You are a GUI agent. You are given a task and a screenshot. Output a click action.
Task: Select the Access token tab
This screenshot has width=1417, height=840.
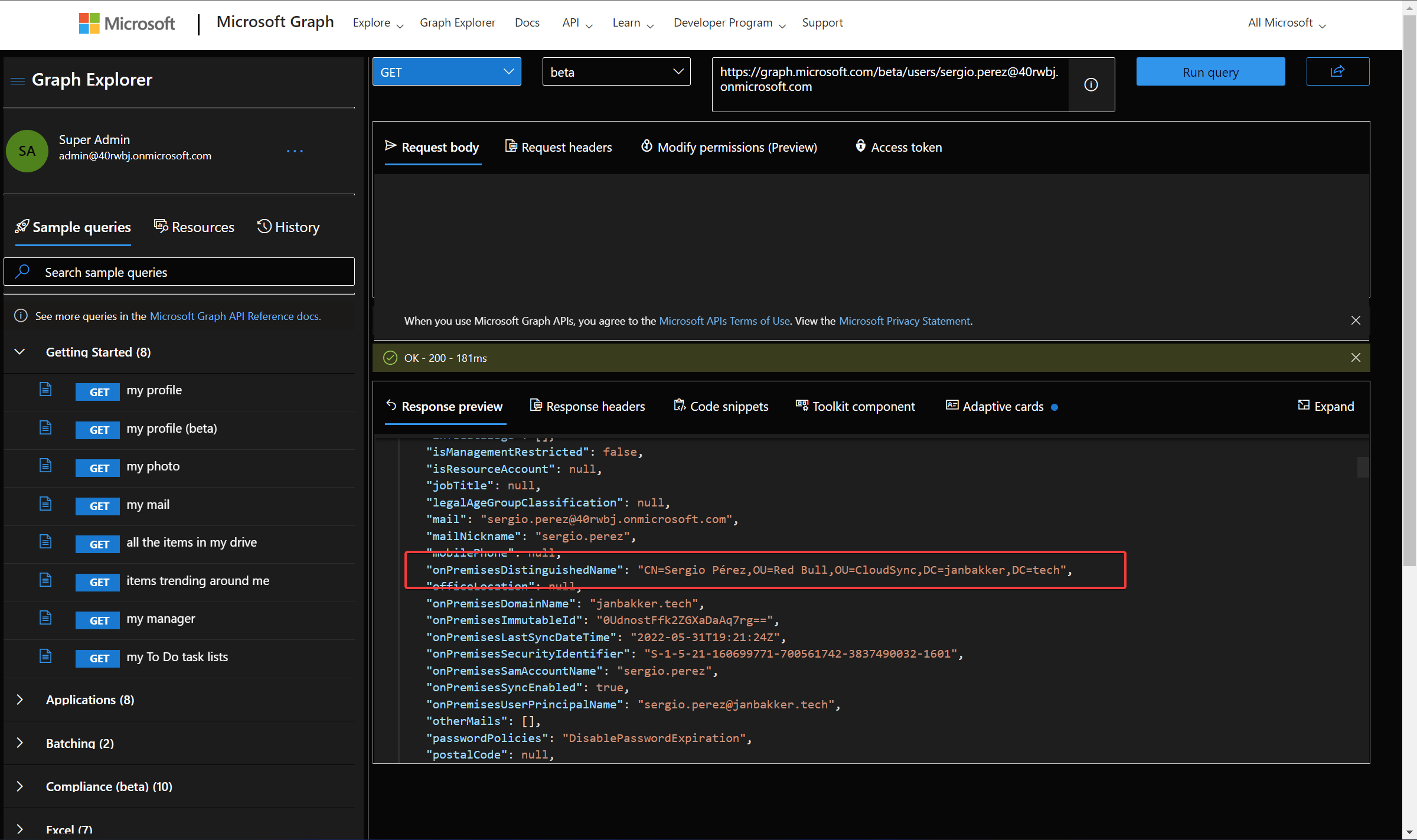point(898,147)
